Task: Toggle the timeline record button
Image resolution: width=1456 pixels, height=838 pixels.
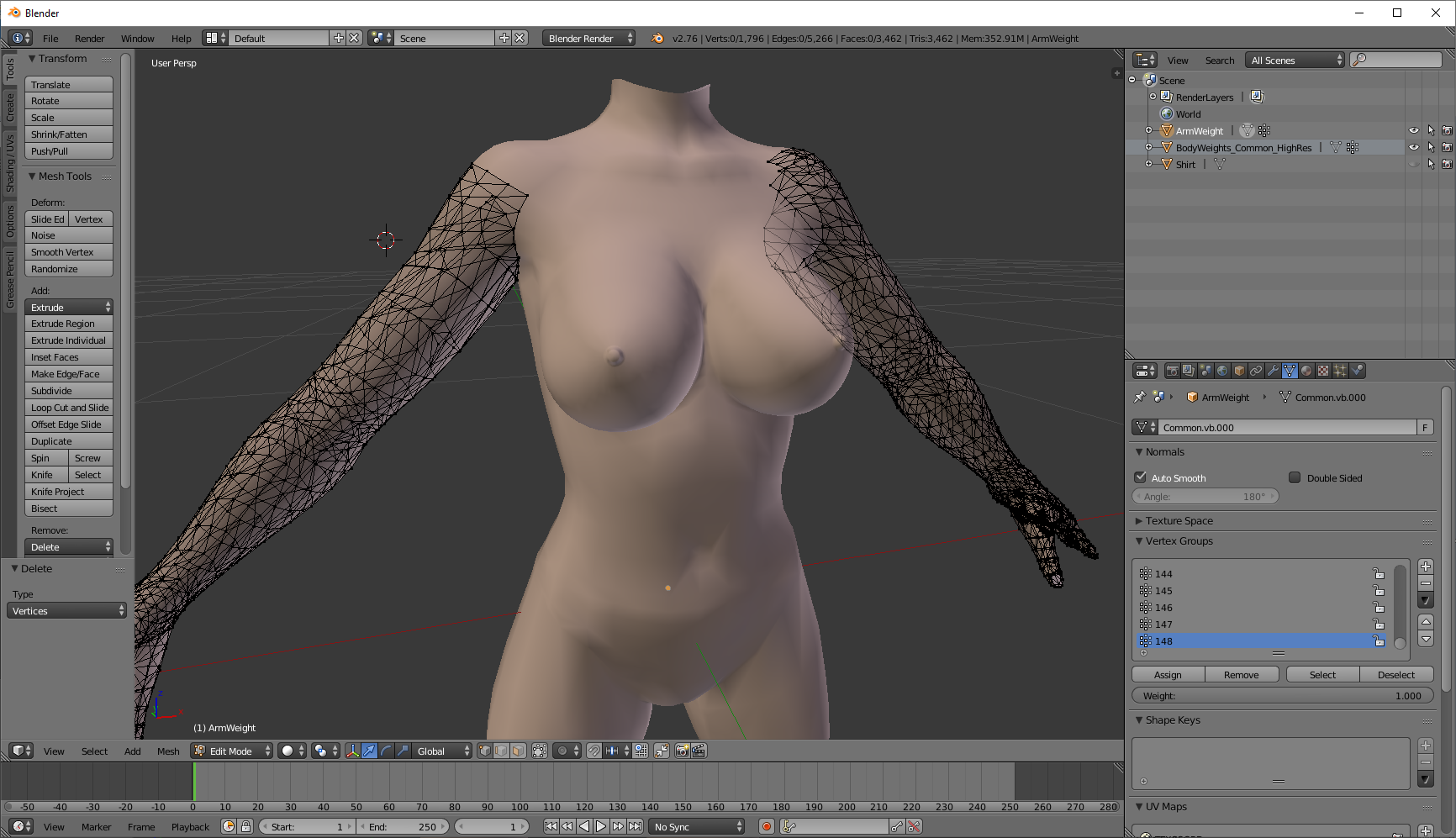Action: pyautogui.click(x=766, y=826)
